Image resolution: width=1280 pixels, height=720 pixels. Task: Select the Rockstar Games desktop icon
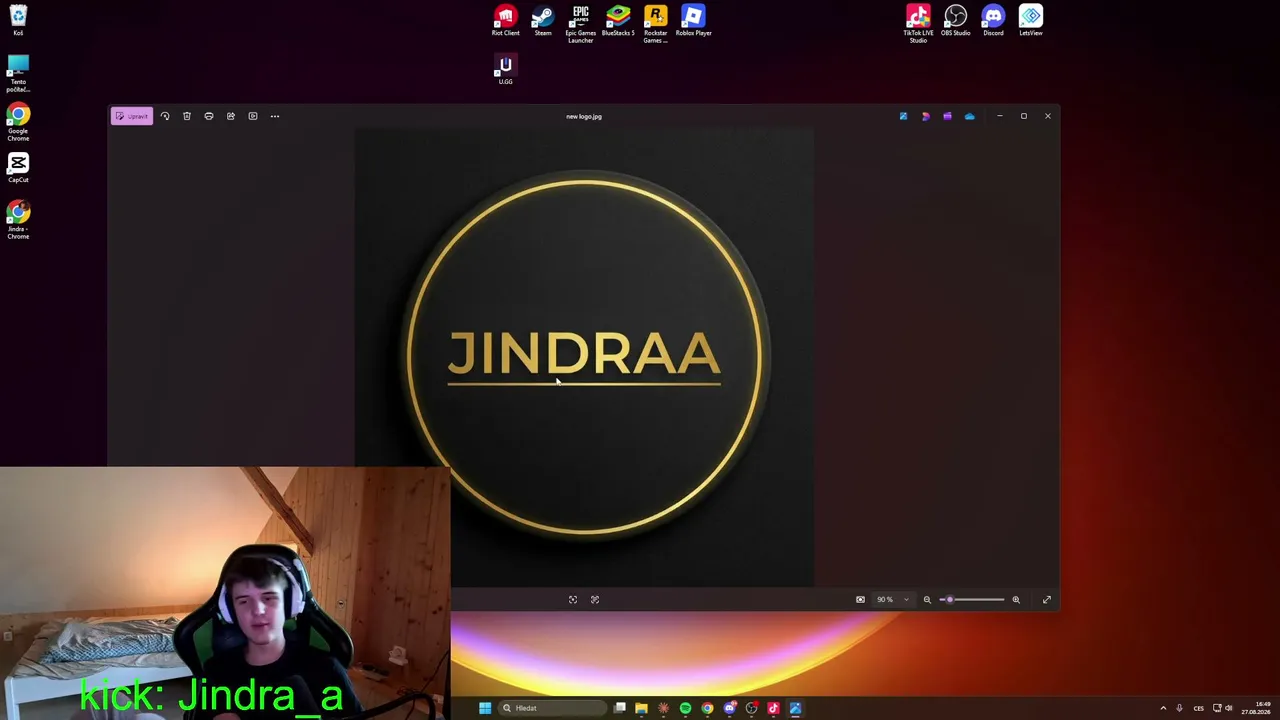tap(656, 24)
